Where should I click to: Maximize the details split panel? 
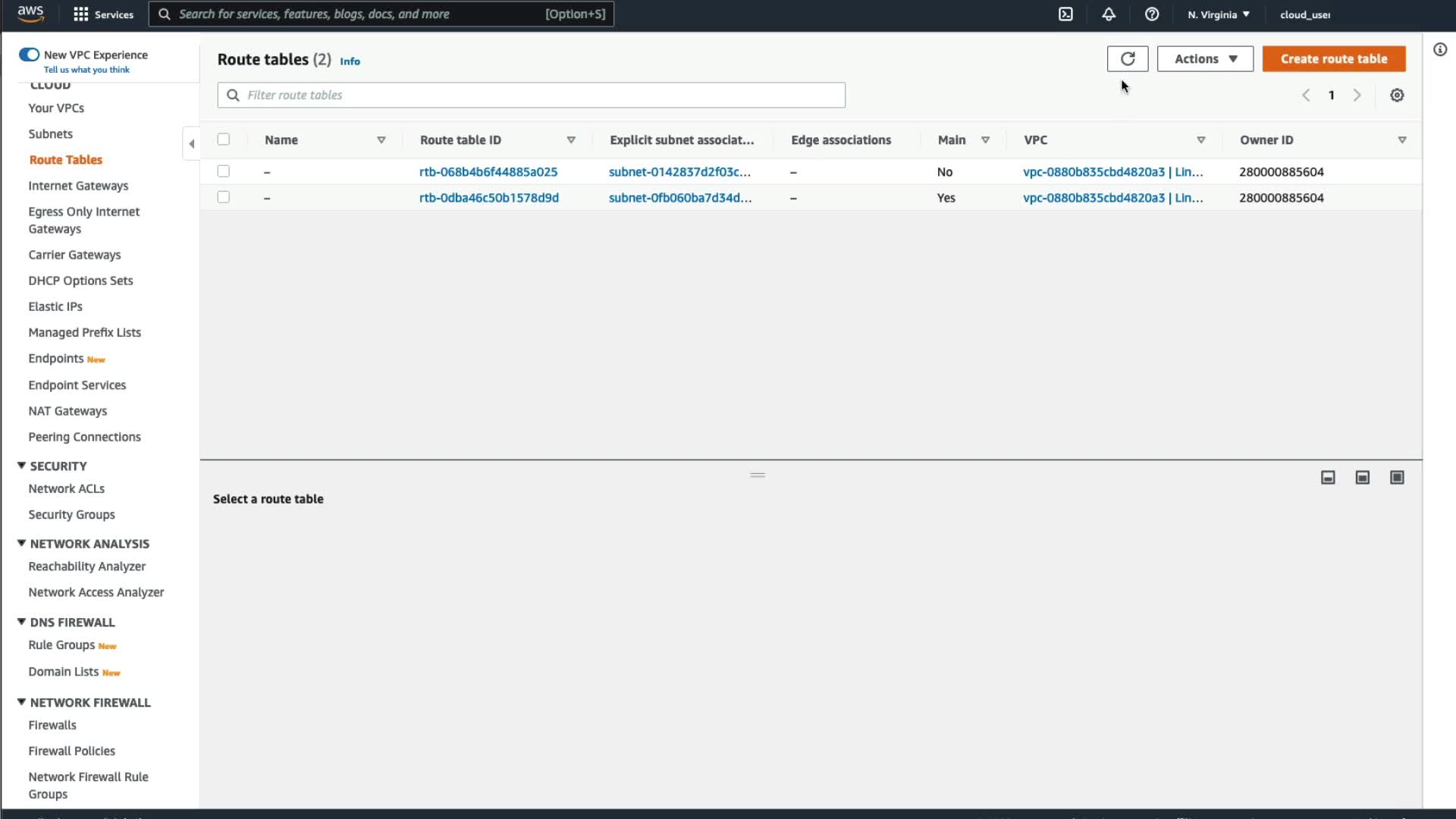(x=1396, y=478)
